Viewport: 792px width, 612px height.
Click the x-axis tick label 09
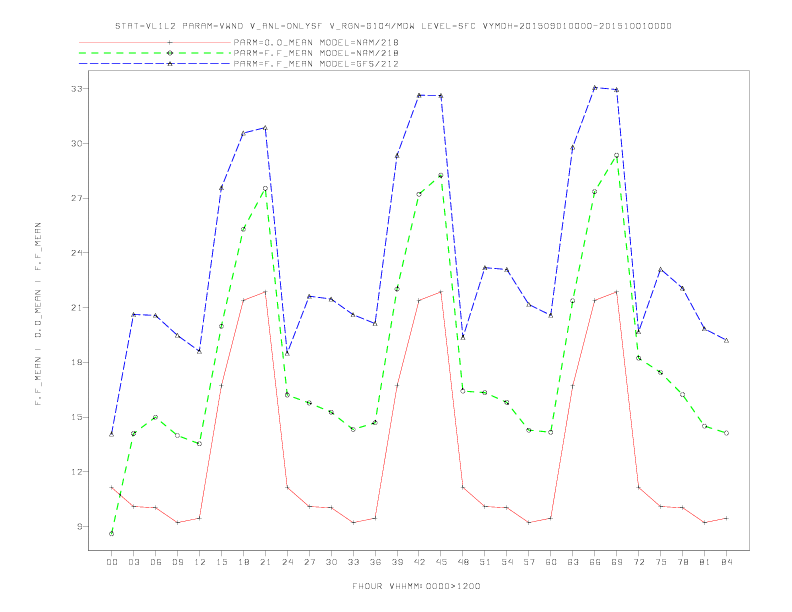pyautogui.click(x=177, y=562)
